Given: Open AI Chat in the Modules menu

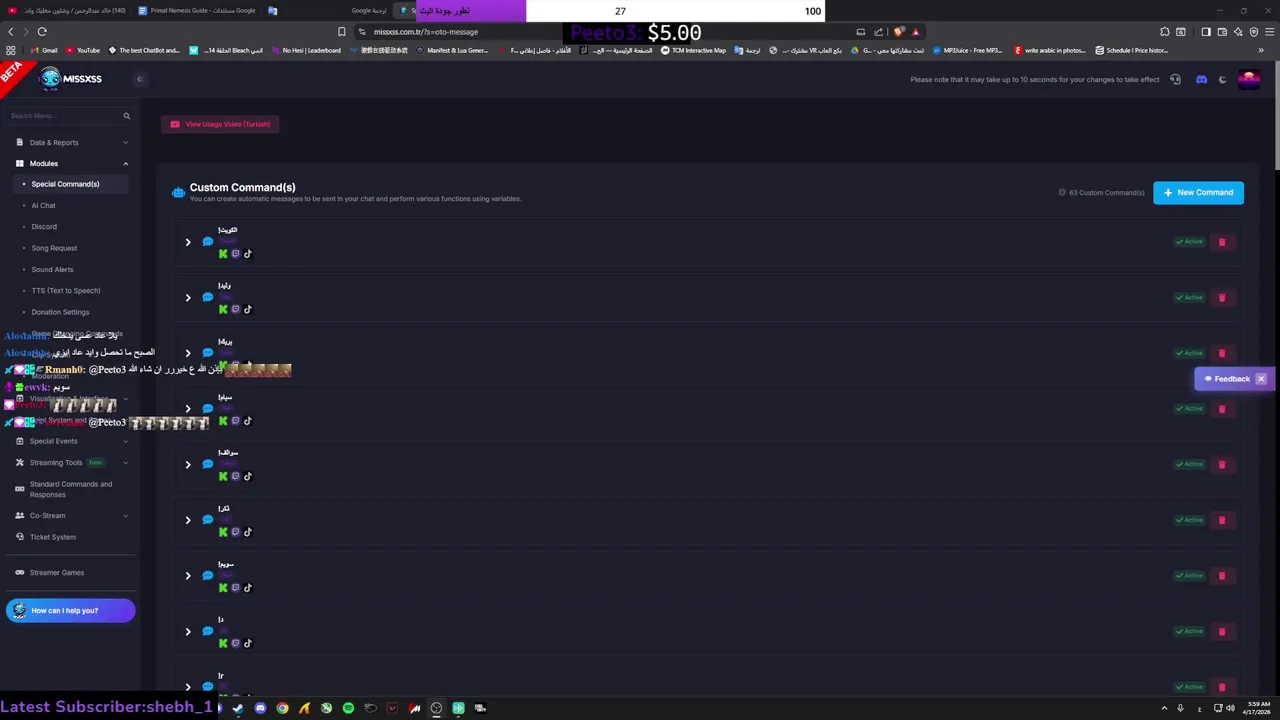Looking at the screenshot, I should 43,205.
